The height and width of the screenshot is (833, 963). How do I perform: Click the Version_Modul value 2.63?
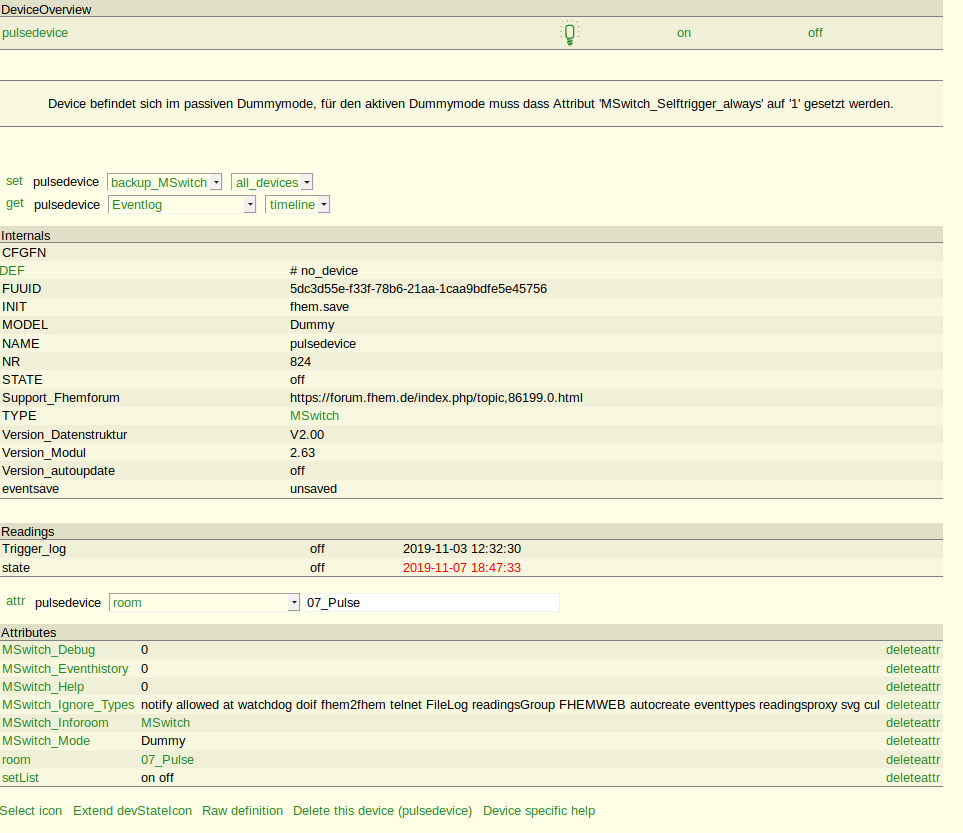pos(302,453)
